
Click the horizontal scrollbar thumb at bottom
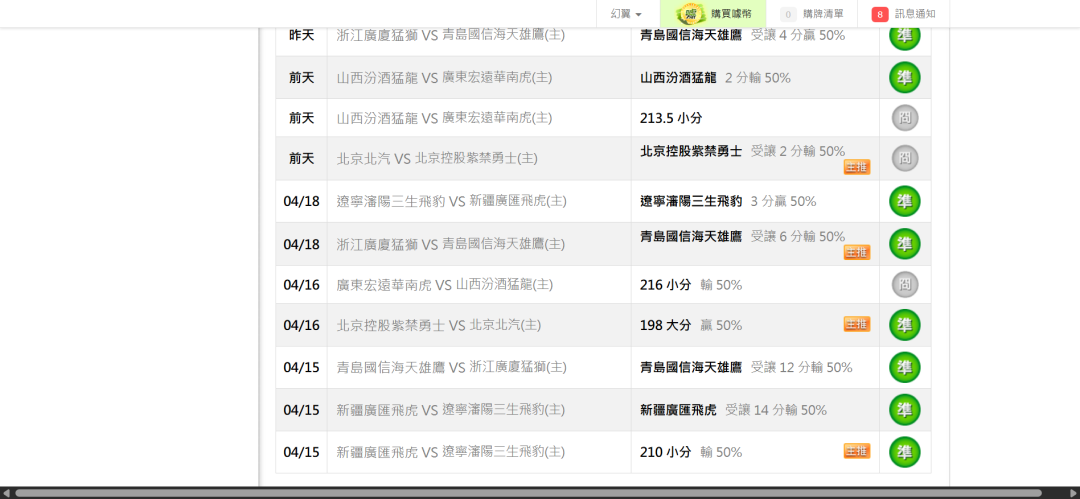click(x=528, y=493)
